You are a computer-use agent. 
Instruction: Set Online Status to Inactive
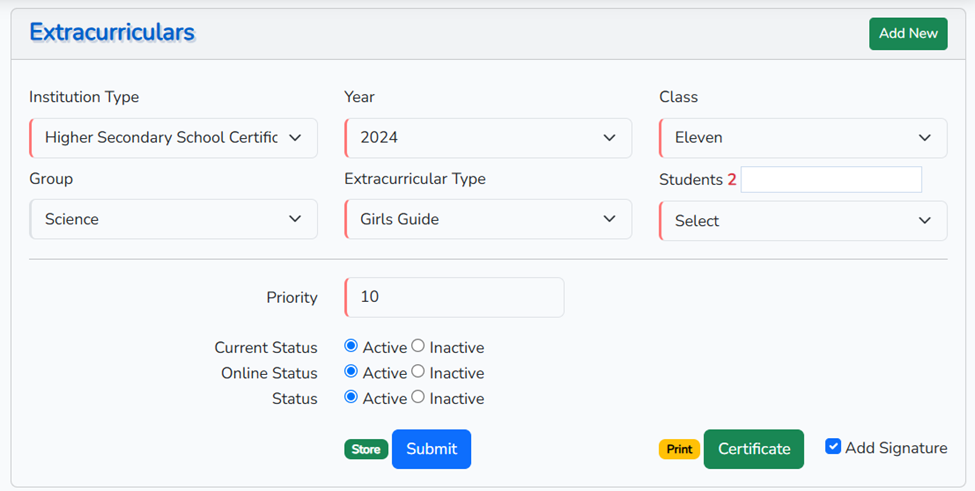click(x=418, y=372)
